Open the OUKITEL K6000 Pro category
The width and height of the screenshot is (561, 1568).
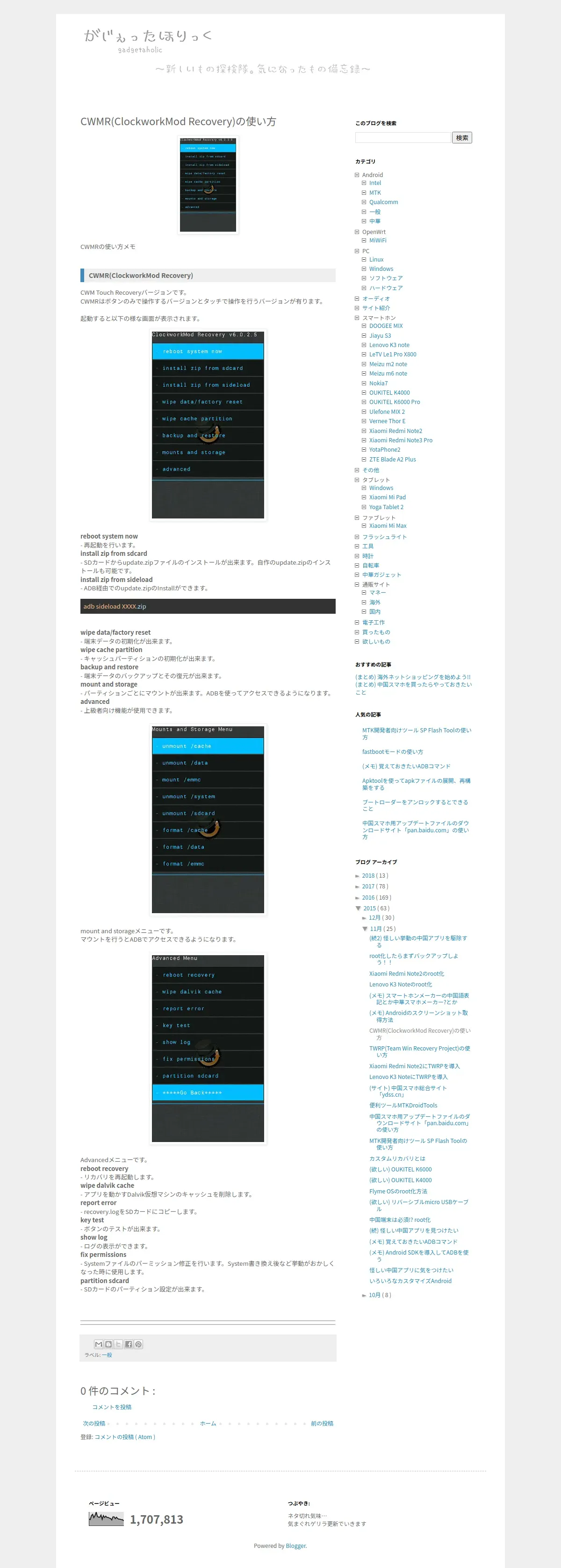(395, 402)
